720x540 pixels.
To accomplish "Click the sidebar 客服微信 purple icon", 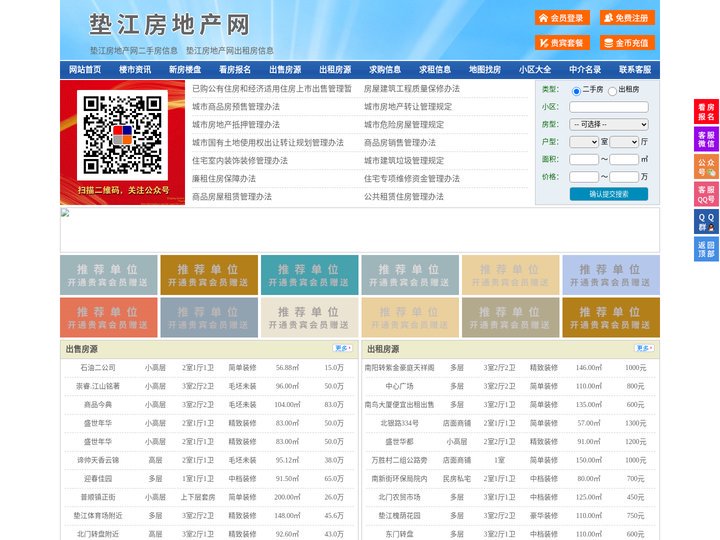I will [706, 139].
